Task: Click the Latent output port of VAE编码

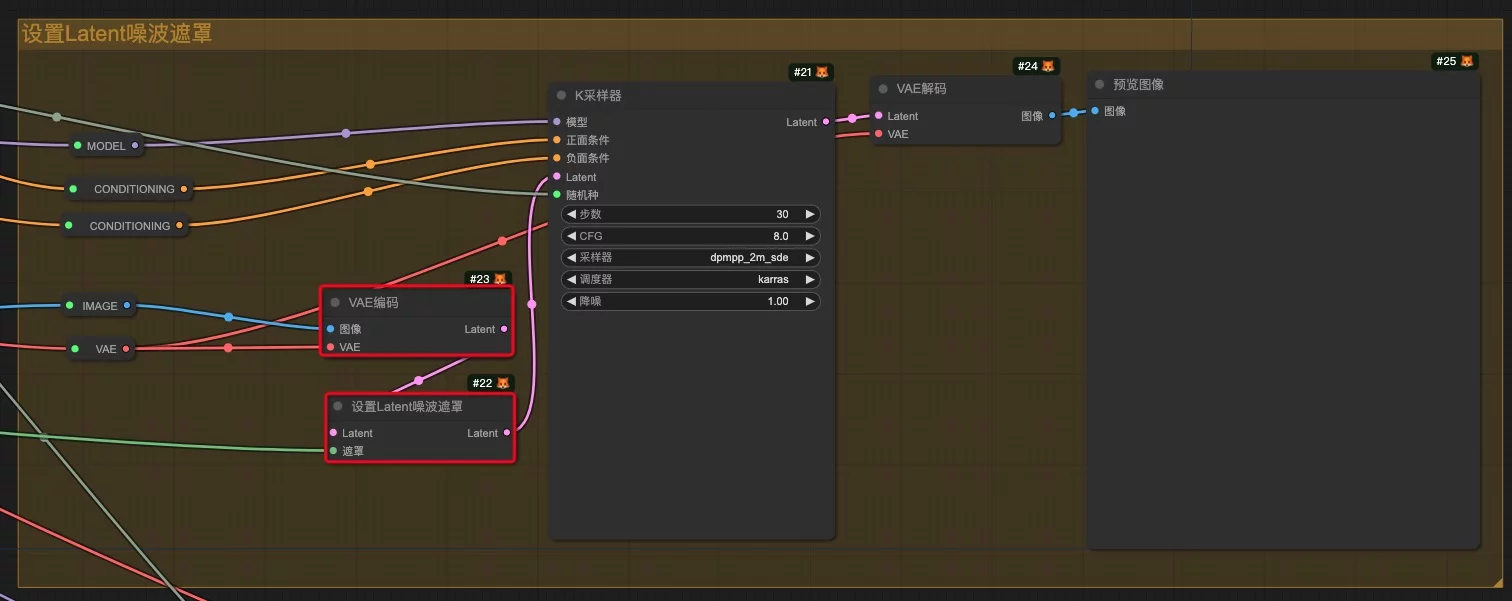Action: click(504, 329)
